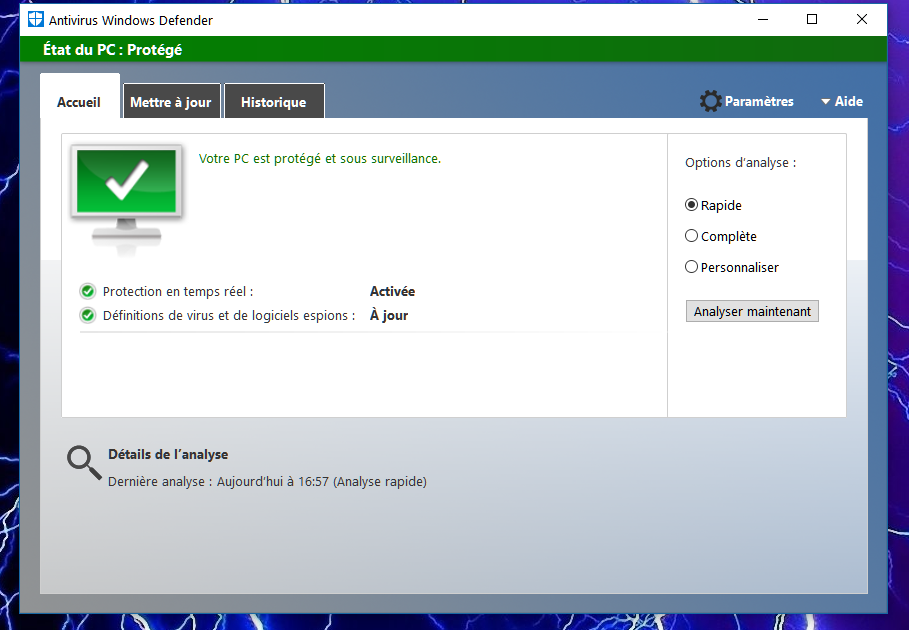Click the Paramètres label

coord(759,101)
